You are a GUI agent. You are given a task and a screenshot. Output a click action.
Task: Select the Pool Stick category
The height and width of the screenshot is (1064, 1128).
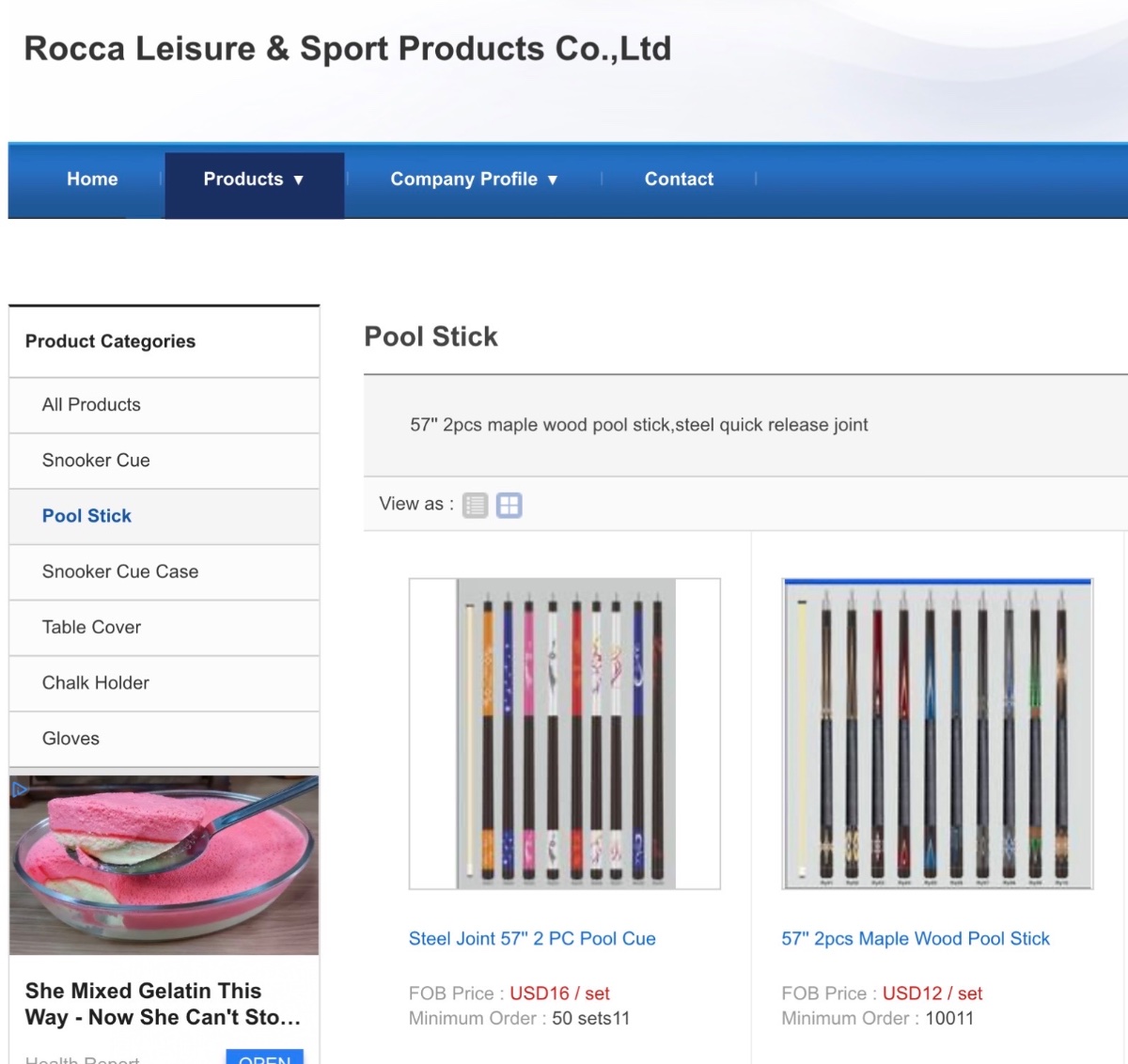[86, 515]
